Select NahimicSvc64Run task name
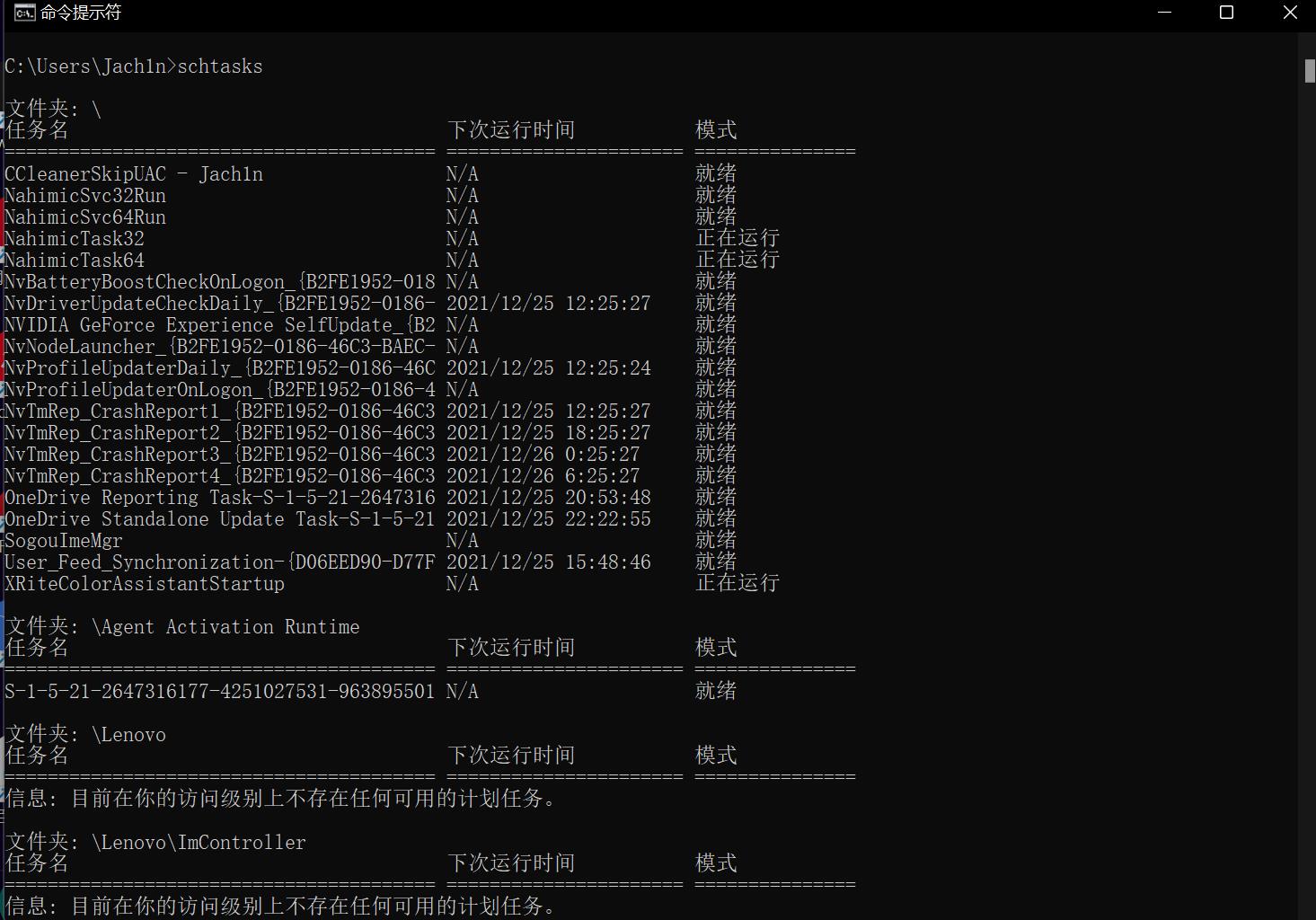Viewport: 1316px width, 920px height. pos(85,217)
